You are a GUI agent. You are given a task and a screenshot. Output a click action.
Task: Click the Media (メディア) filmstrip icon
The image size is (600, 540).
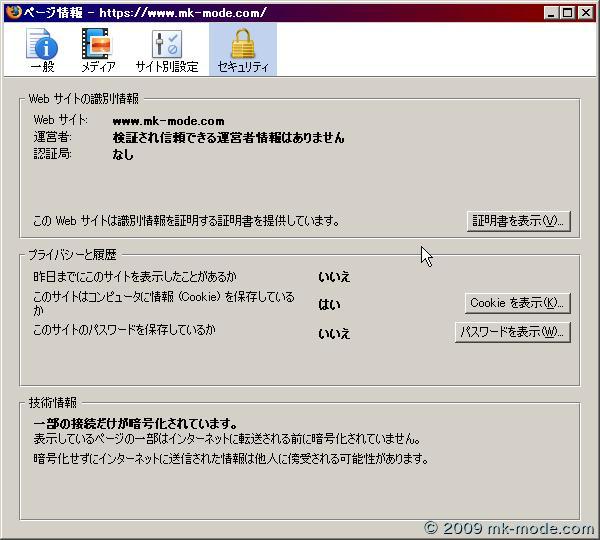click(98, 43)
